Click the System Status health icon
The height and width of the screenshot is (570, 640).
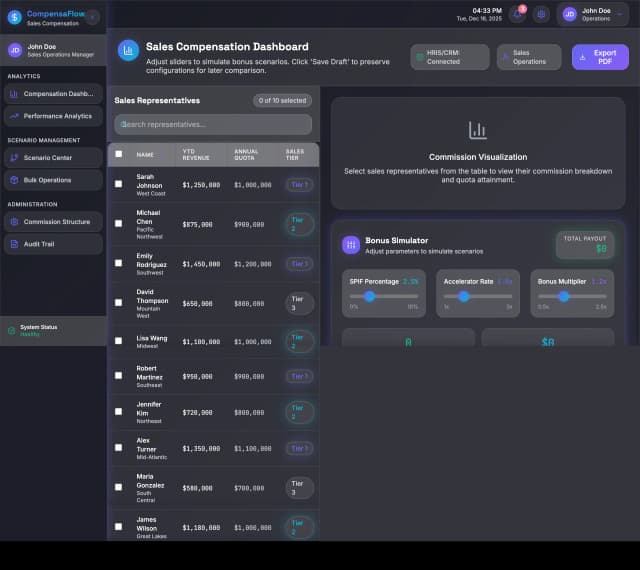(x=11, y=330)
